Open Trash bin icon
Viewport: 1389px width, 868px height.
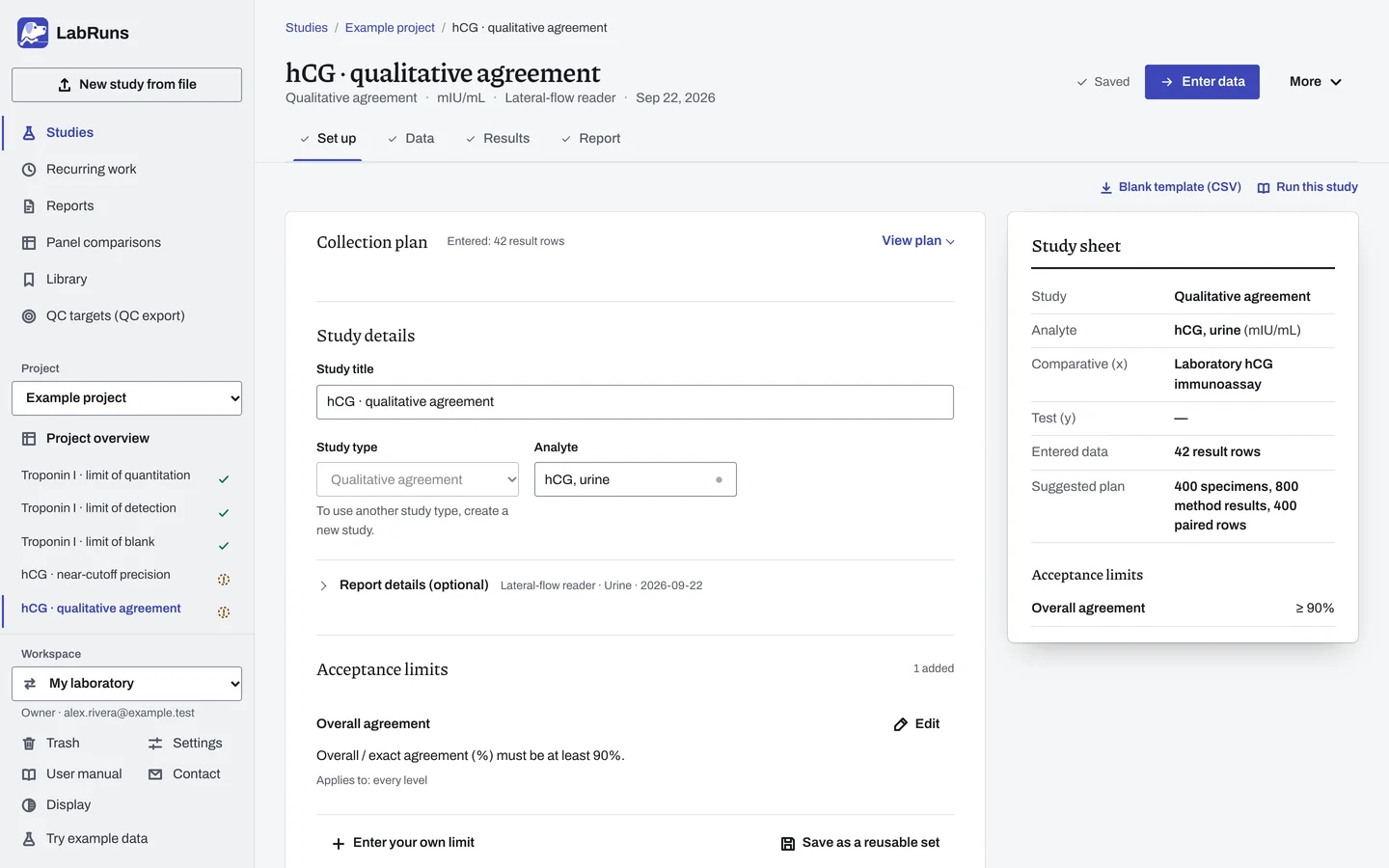click(x=29, y=744)
